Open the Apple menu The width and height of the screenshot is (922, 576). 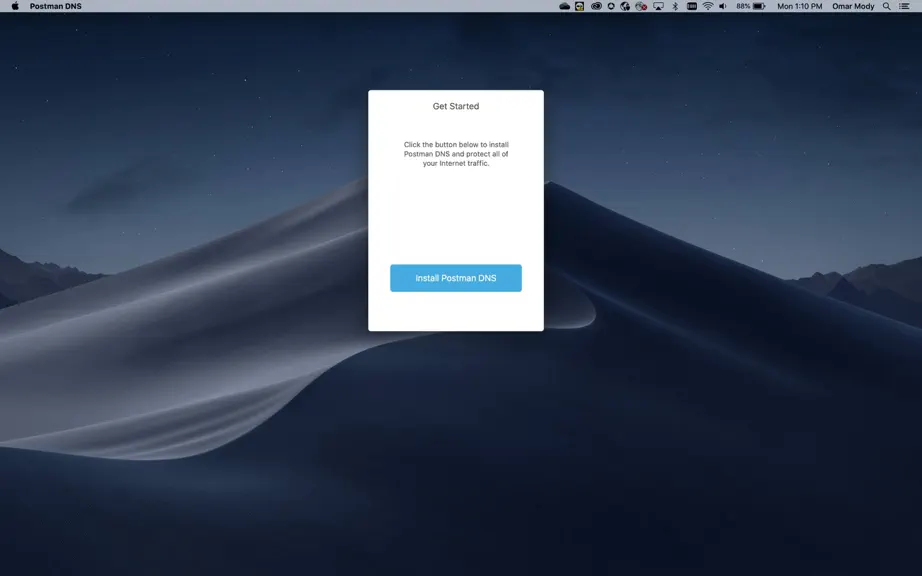(15, 6)
